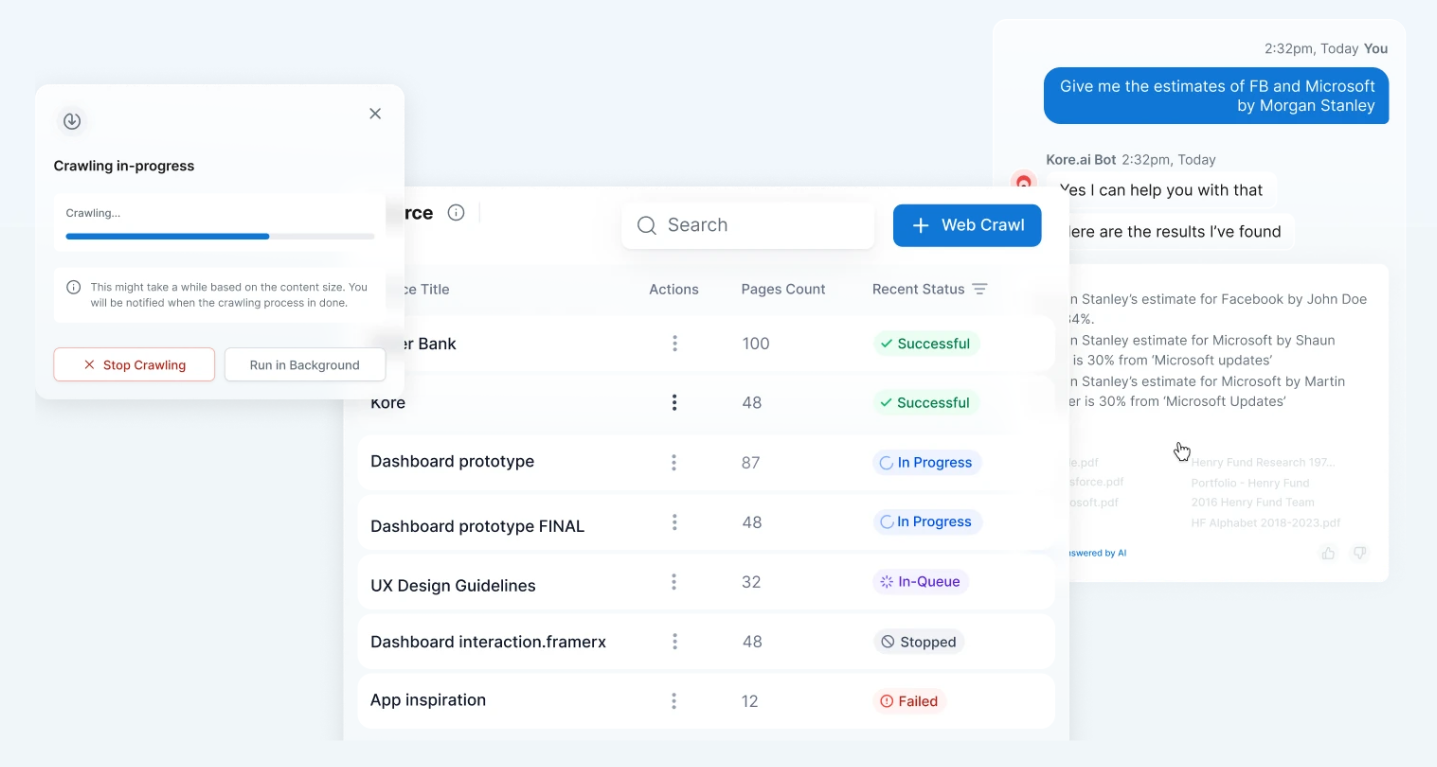
Task: Click the 'Answered by AI' label
Action: (1098, 553)
